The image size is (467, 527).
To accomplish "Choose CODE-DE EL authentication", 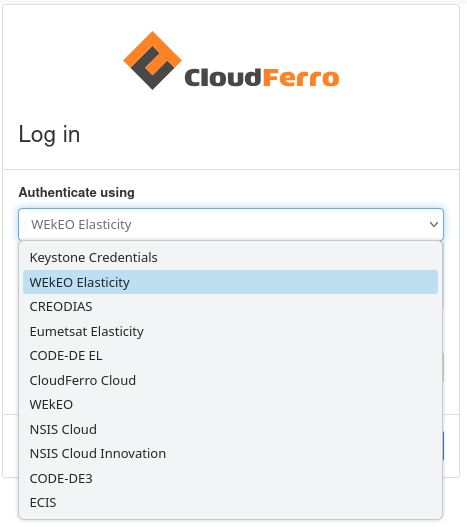I will tap(230, 356).
